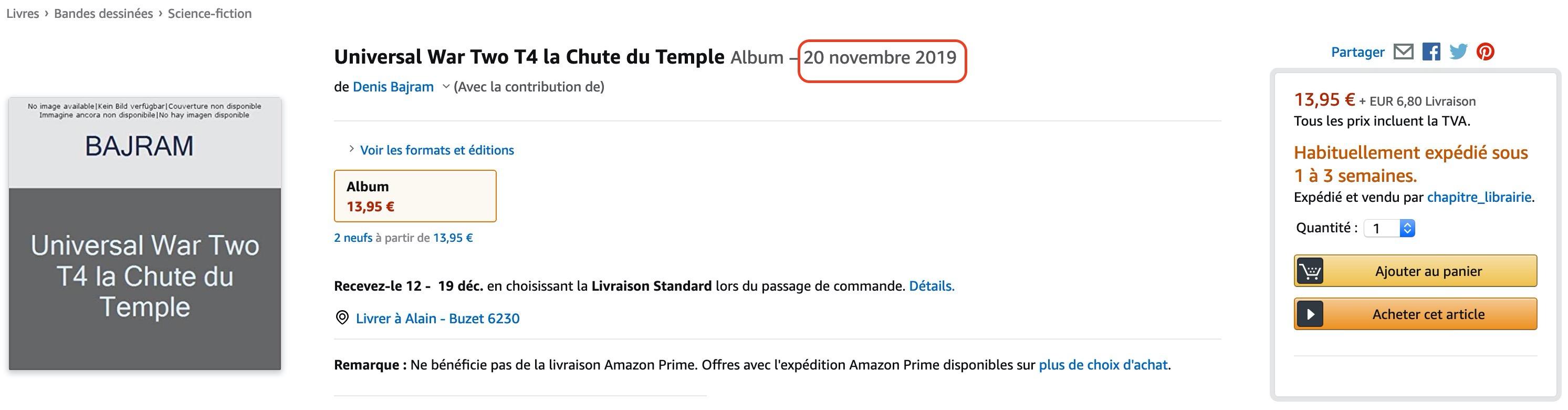Image resolution: width=1568 pixels, height=410 pixels.
Task: Go to Livres breadcrumb
Action: pos(23,13)
